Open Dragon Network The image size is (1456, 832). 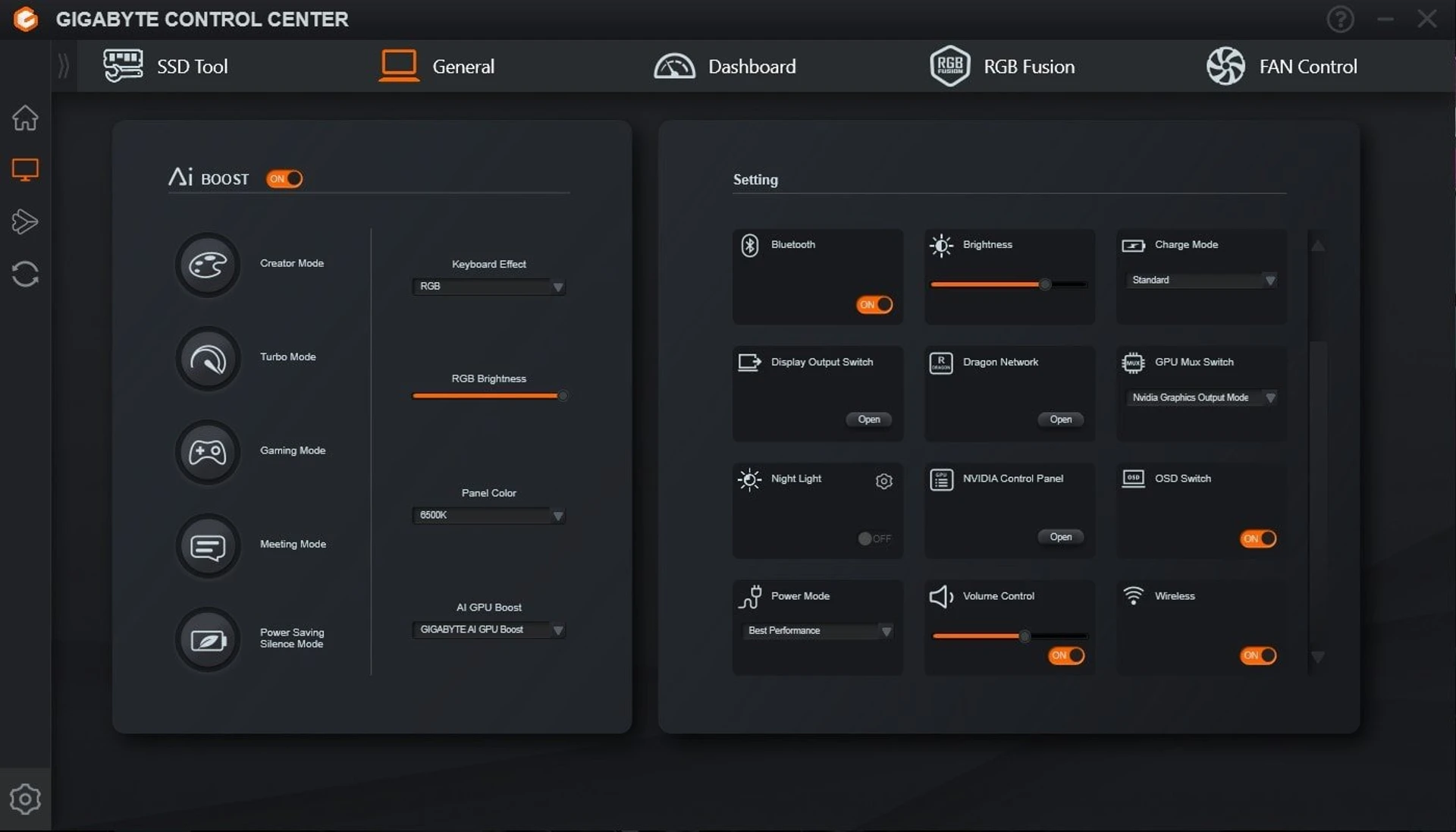[x=1060, y=419]
